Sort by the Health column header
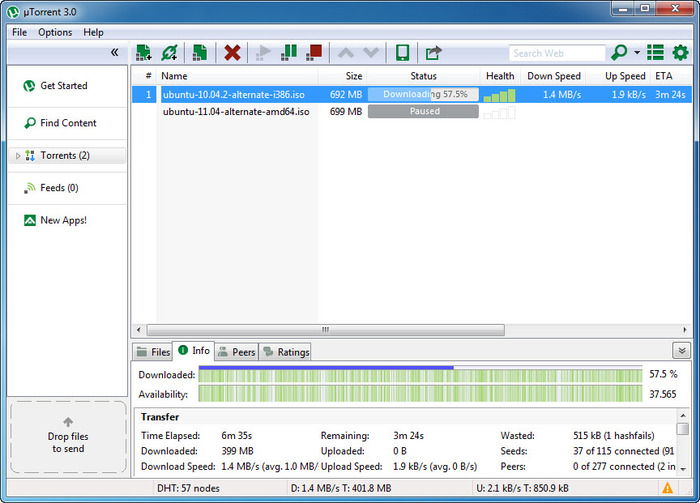The height and width of the screenshot is (503, 700). coord(500,76)
